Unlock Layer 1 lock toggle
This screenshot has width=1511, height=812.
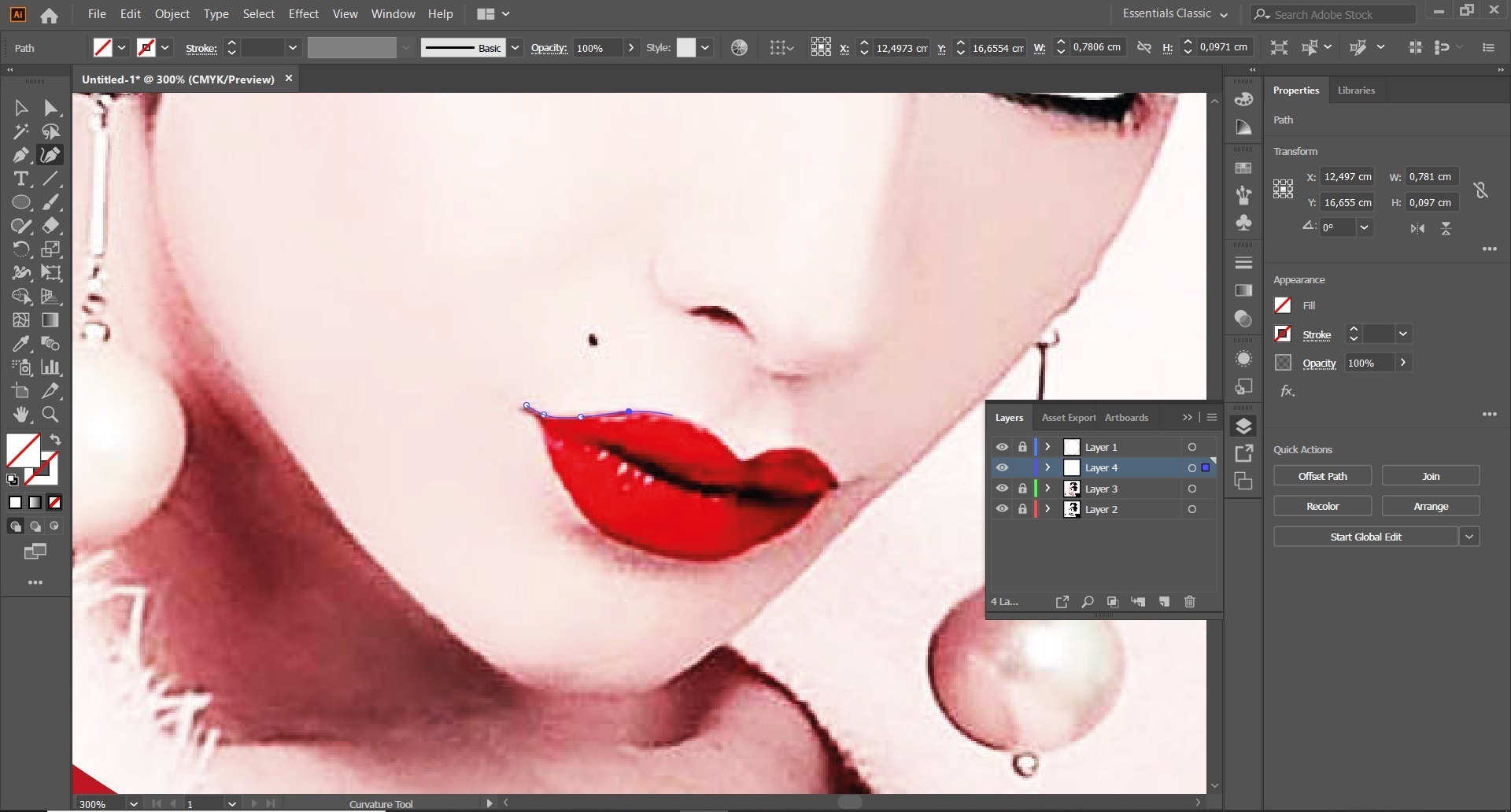click(1022, 447)
